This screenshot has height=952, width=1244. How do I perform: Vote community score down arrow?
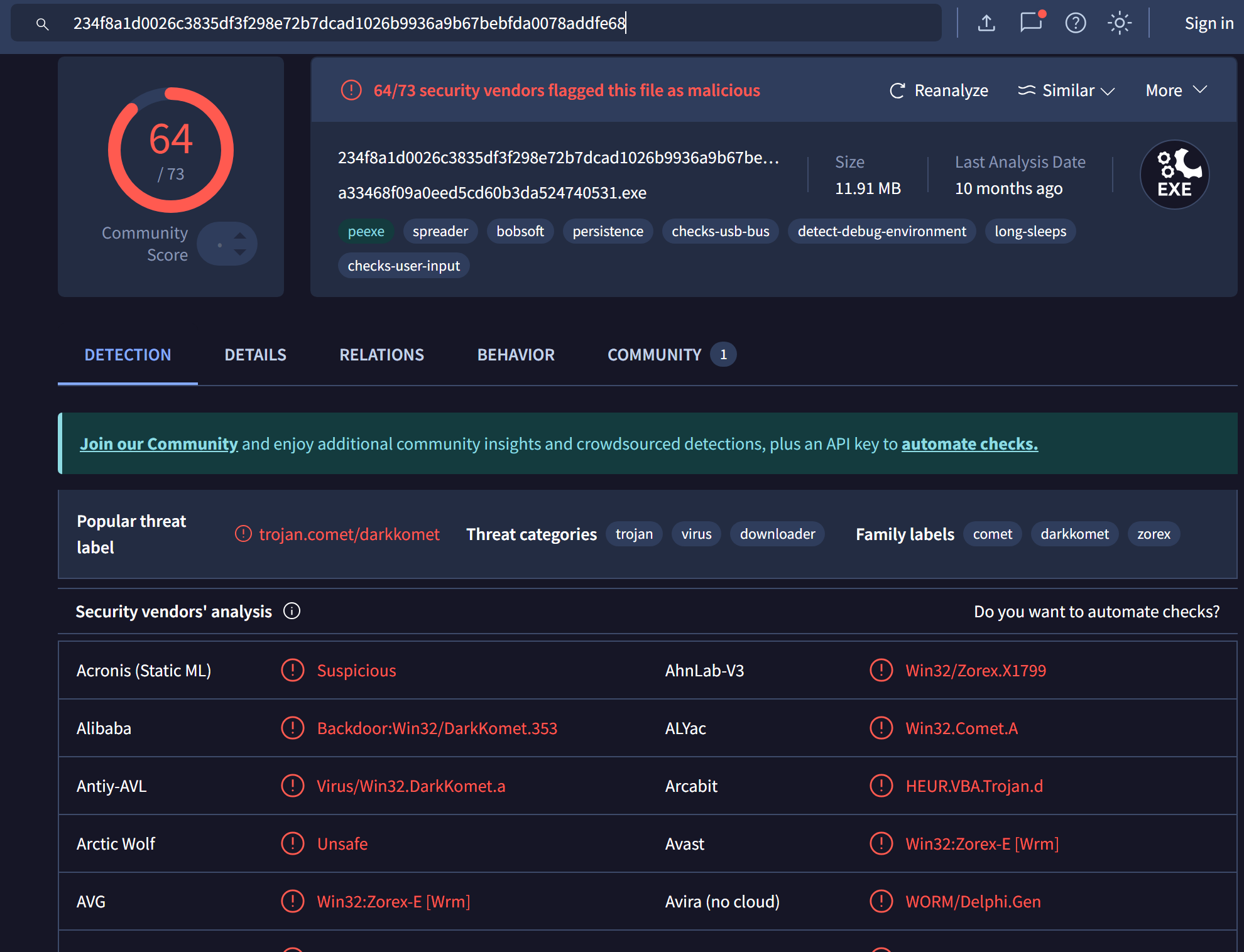[x=240, y=252]
